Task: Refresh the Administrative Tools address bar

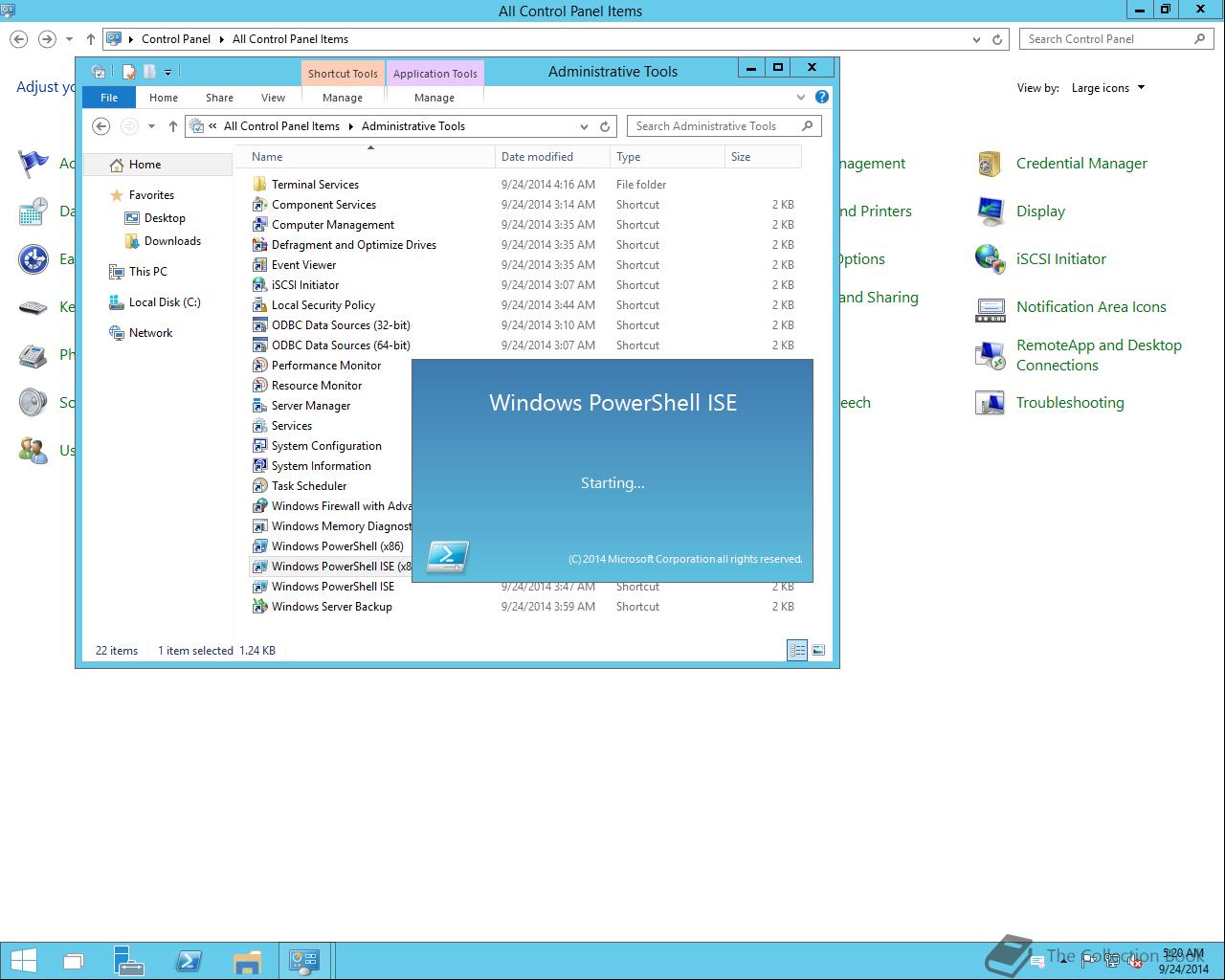Action: [605, 126]
